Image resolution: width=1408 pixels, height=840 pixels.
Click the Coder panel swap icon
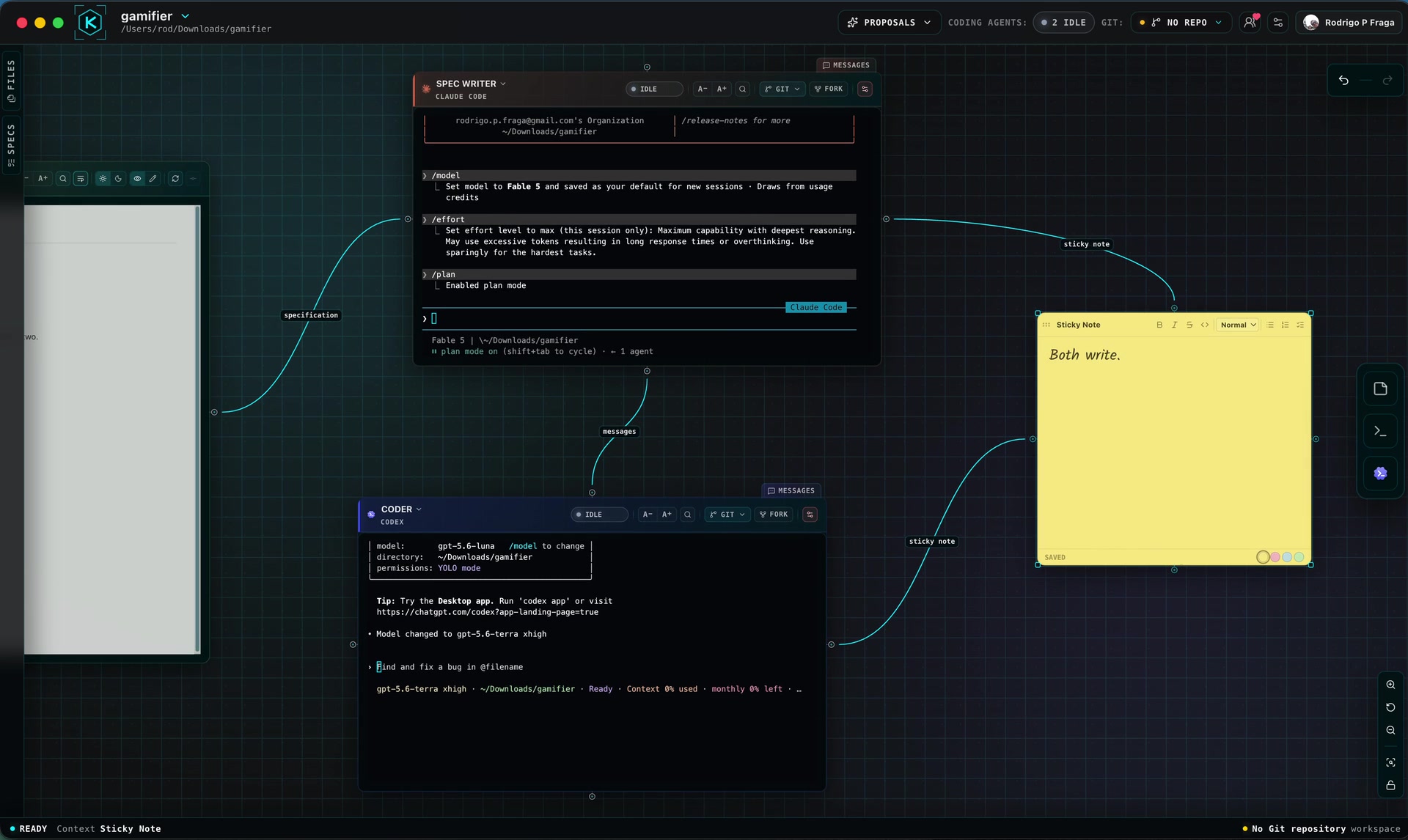[810, 515]
